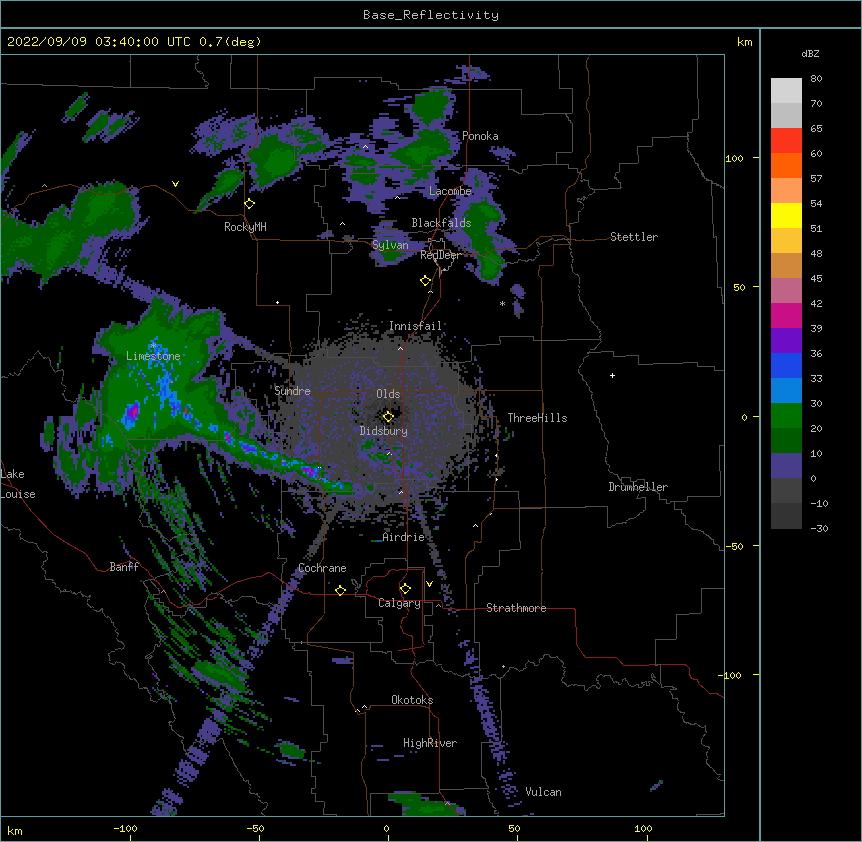Click the km unit label at top right
The image size is (862, 842).
[x=744, y=42]
